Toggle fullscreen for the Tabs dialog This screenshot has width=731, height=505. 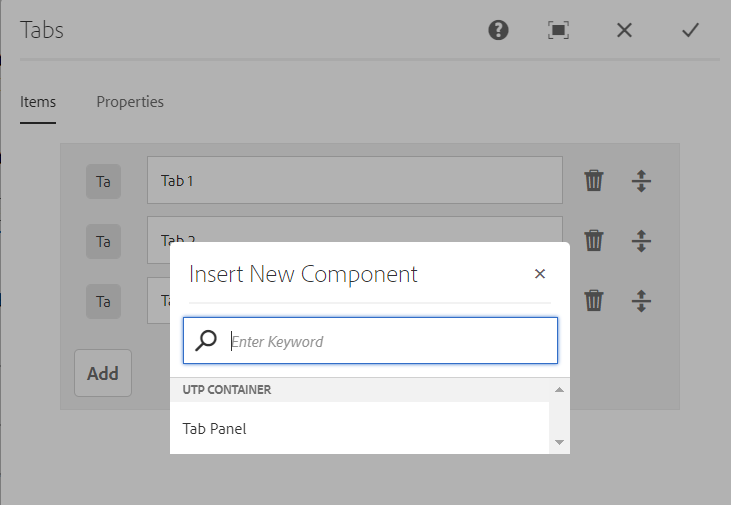point(559,30)
